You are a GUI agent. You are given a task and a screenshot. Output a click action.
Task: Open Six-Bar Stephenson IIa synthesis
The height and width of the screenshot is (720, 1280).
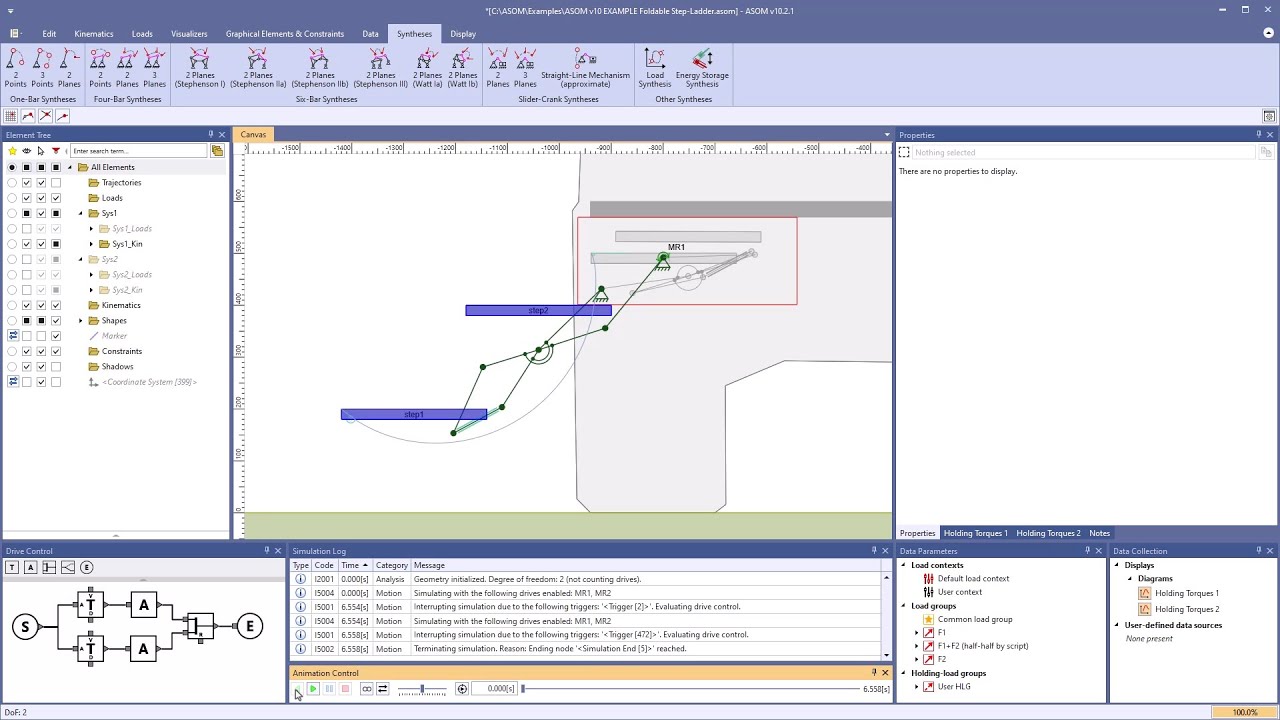(x=258, y=68)
